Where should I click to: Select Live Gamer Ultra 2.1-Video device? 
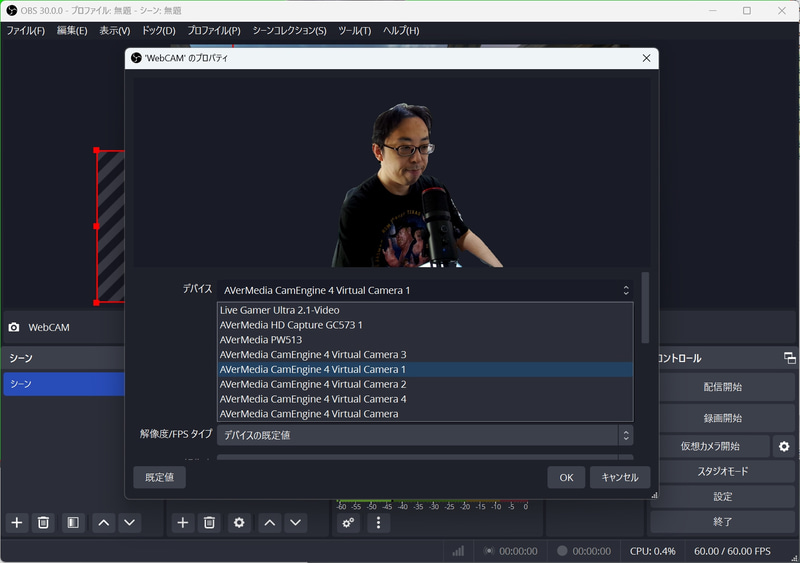[x=425, y=310]
